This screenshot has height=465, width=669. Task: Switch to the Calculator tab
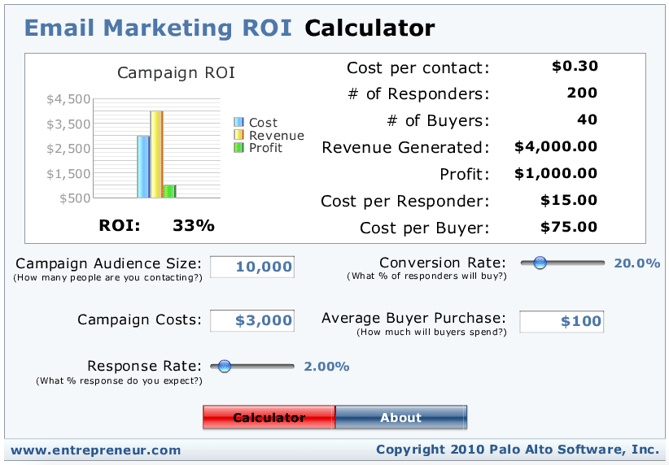(x=269, y=417)
